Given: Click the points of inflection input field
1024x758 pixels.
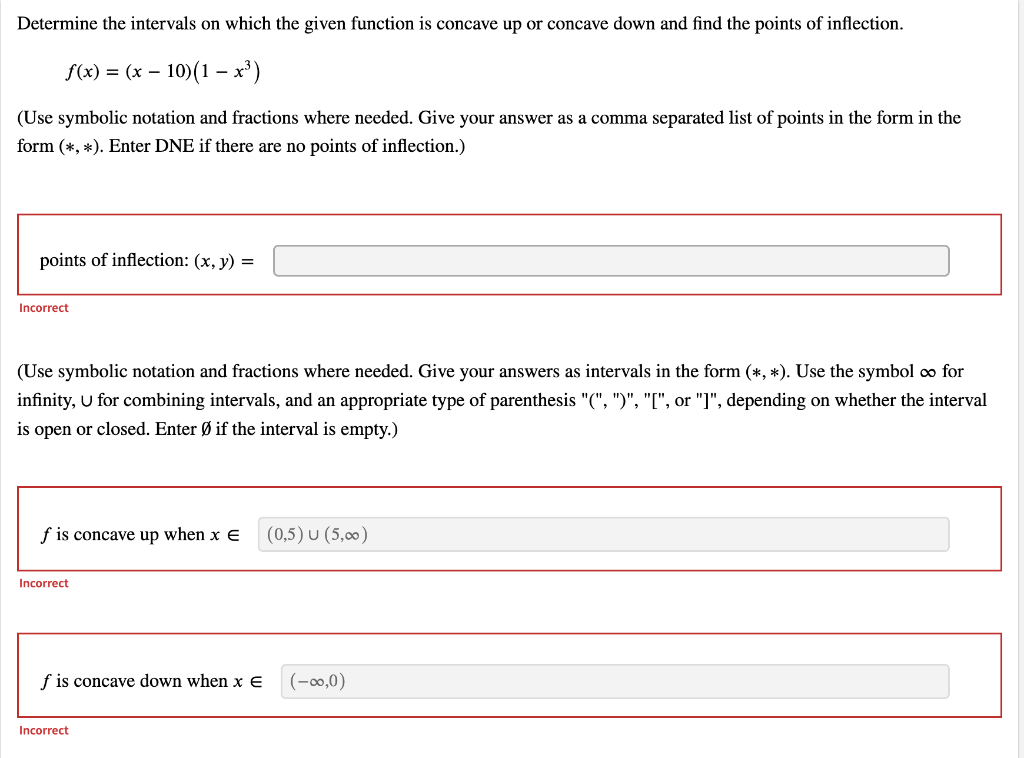Looking at the screenshot, I should point(612,260).
